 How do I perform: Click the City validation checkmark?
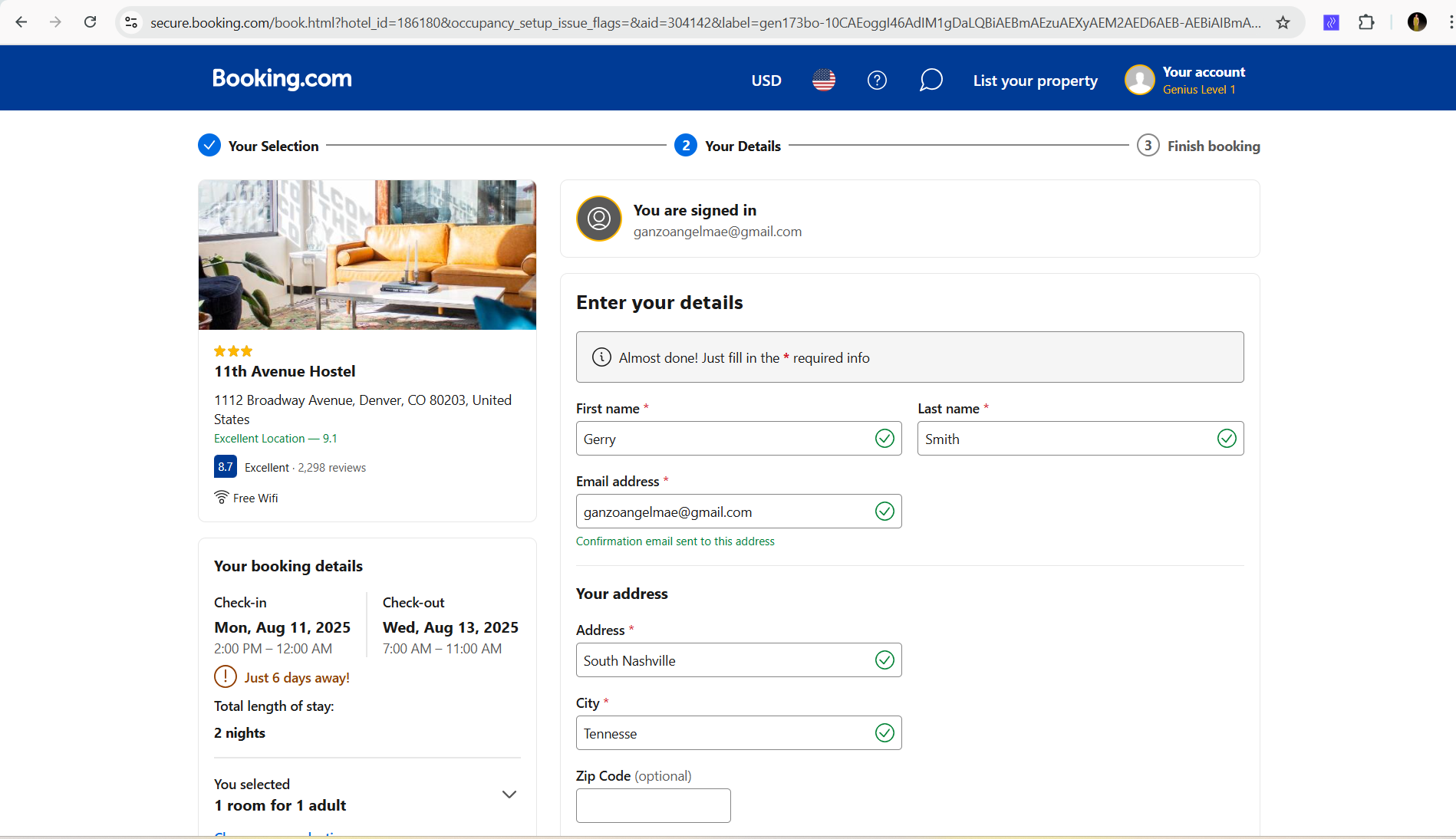coord(884,732)
